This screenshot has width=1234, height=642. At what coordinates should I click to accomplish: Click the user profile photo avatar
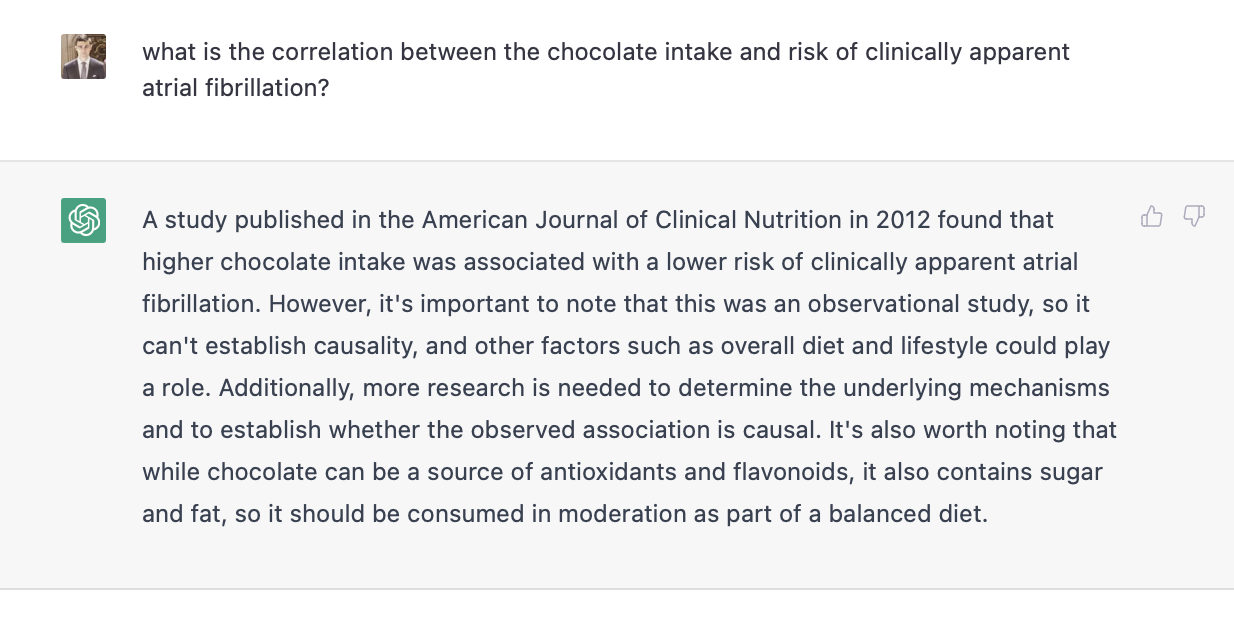[x=83, y=57]
